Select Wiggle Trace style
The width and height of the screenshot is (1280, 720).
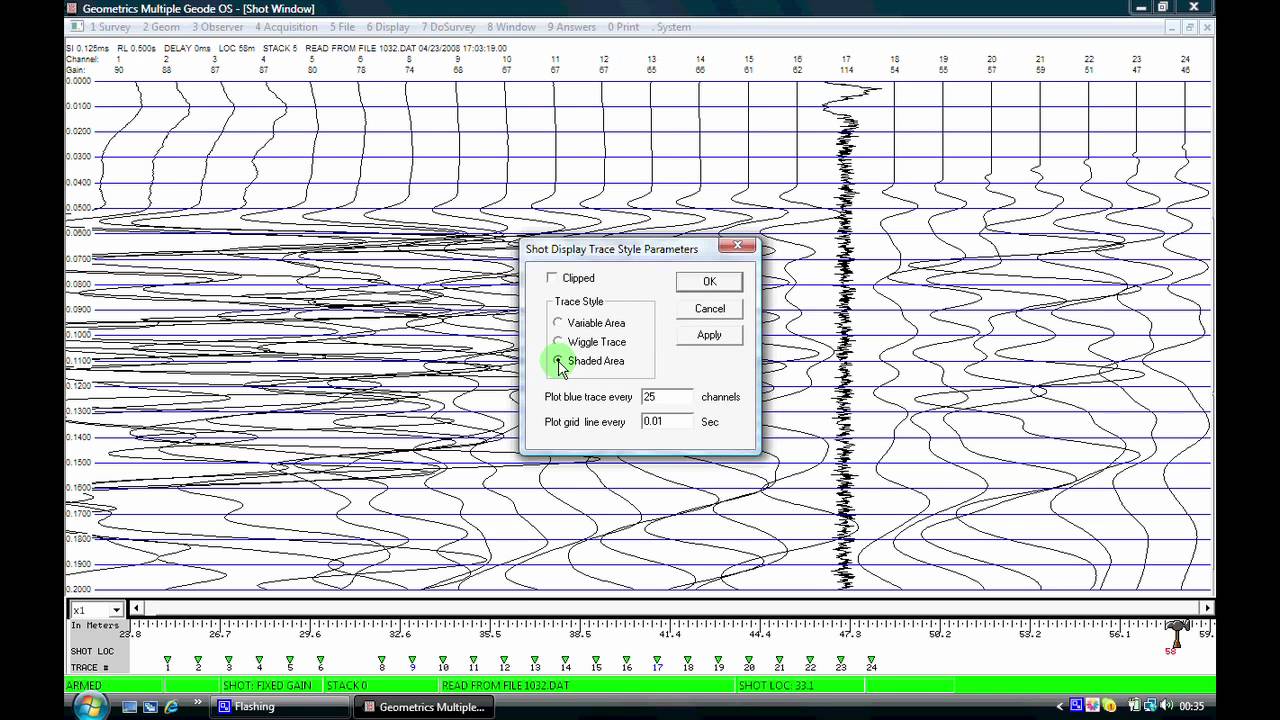(x=558, y=342)
